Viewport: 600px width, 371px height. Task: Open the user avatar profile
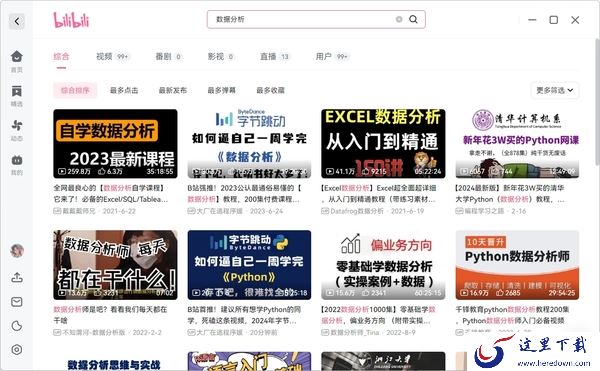17,251
